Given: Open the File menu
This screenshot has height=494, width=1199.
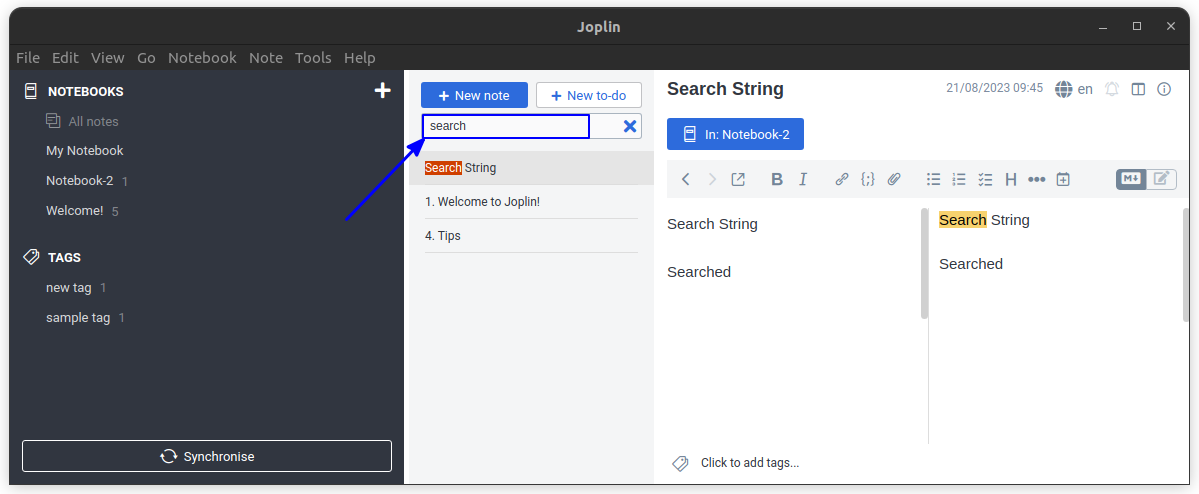Looking at the screenshot, I should pos(28,57).
